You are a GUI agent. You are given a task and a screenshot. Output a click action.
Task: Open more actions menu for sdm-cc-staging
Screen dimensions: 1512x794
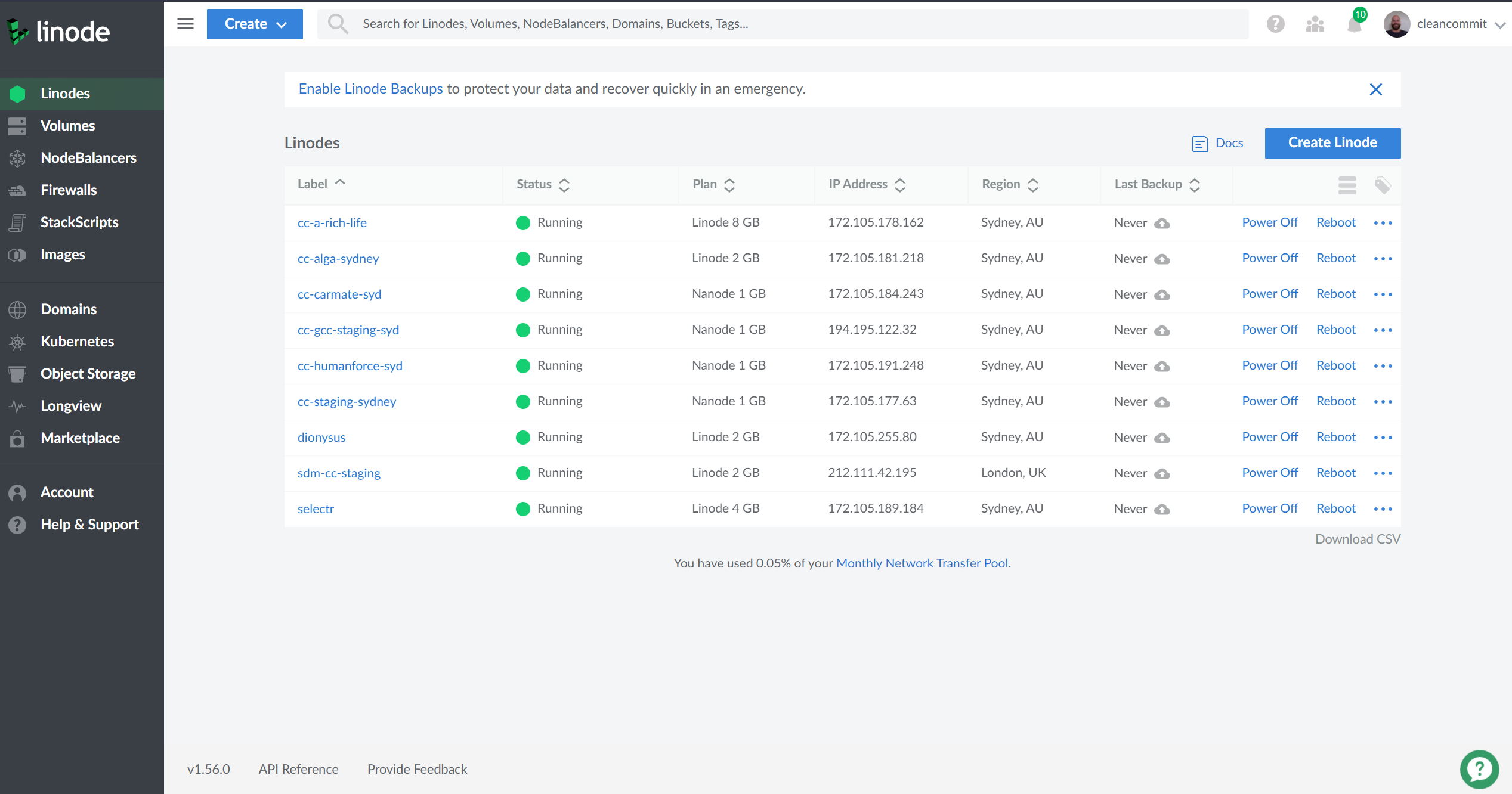pos(1383,473)
